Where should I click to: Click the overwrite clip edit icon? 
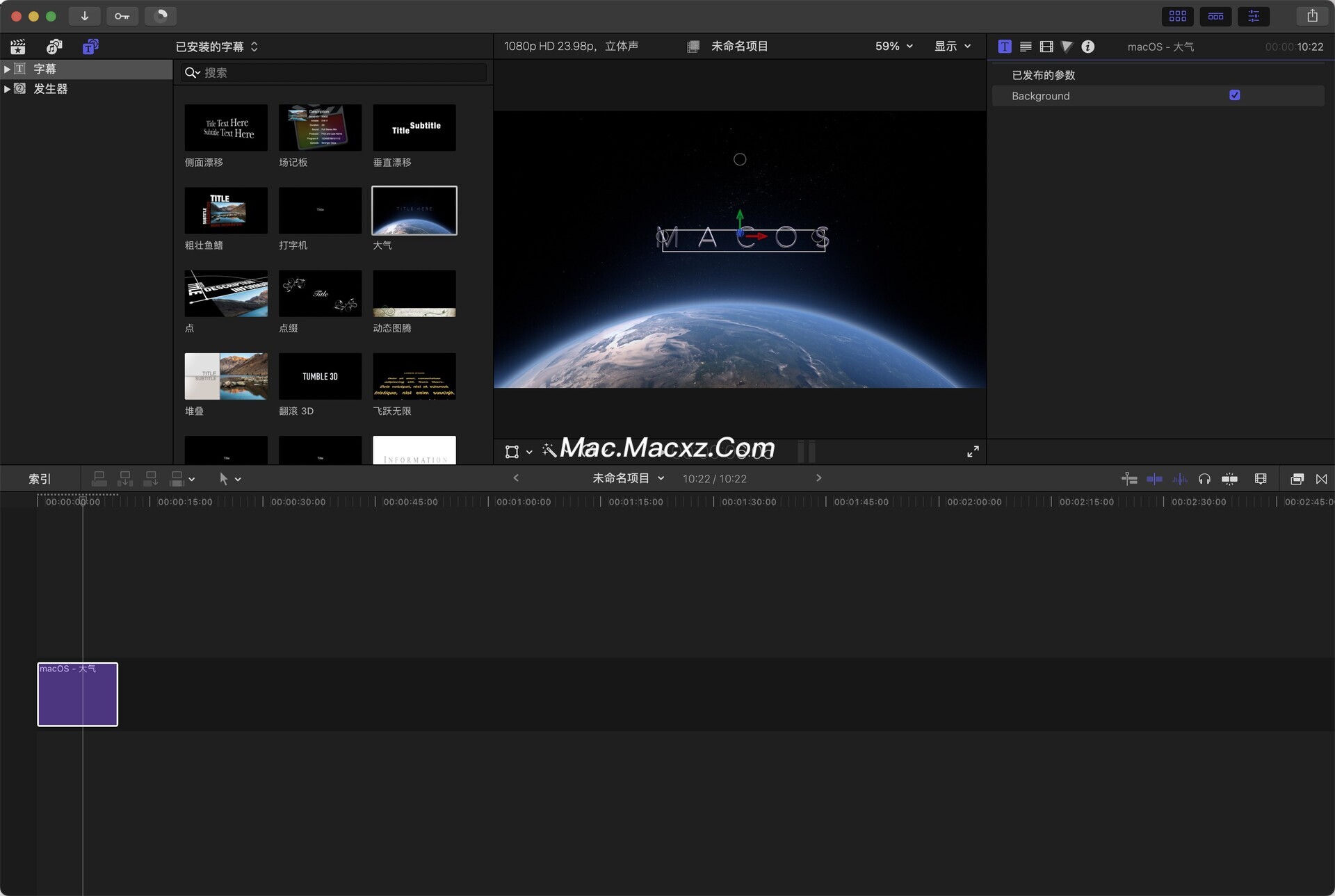(177, 478)
